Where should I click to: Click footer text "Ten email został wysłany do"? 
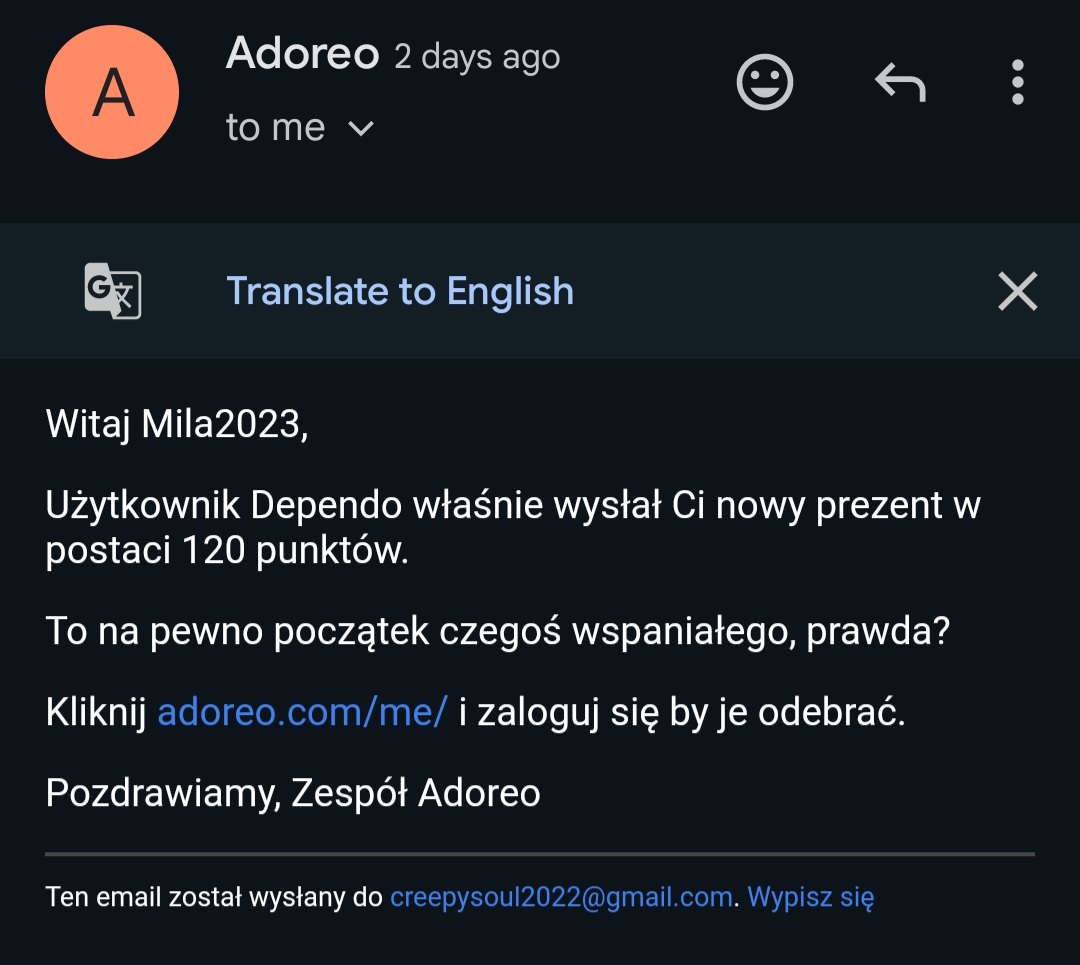coord(214,897)
